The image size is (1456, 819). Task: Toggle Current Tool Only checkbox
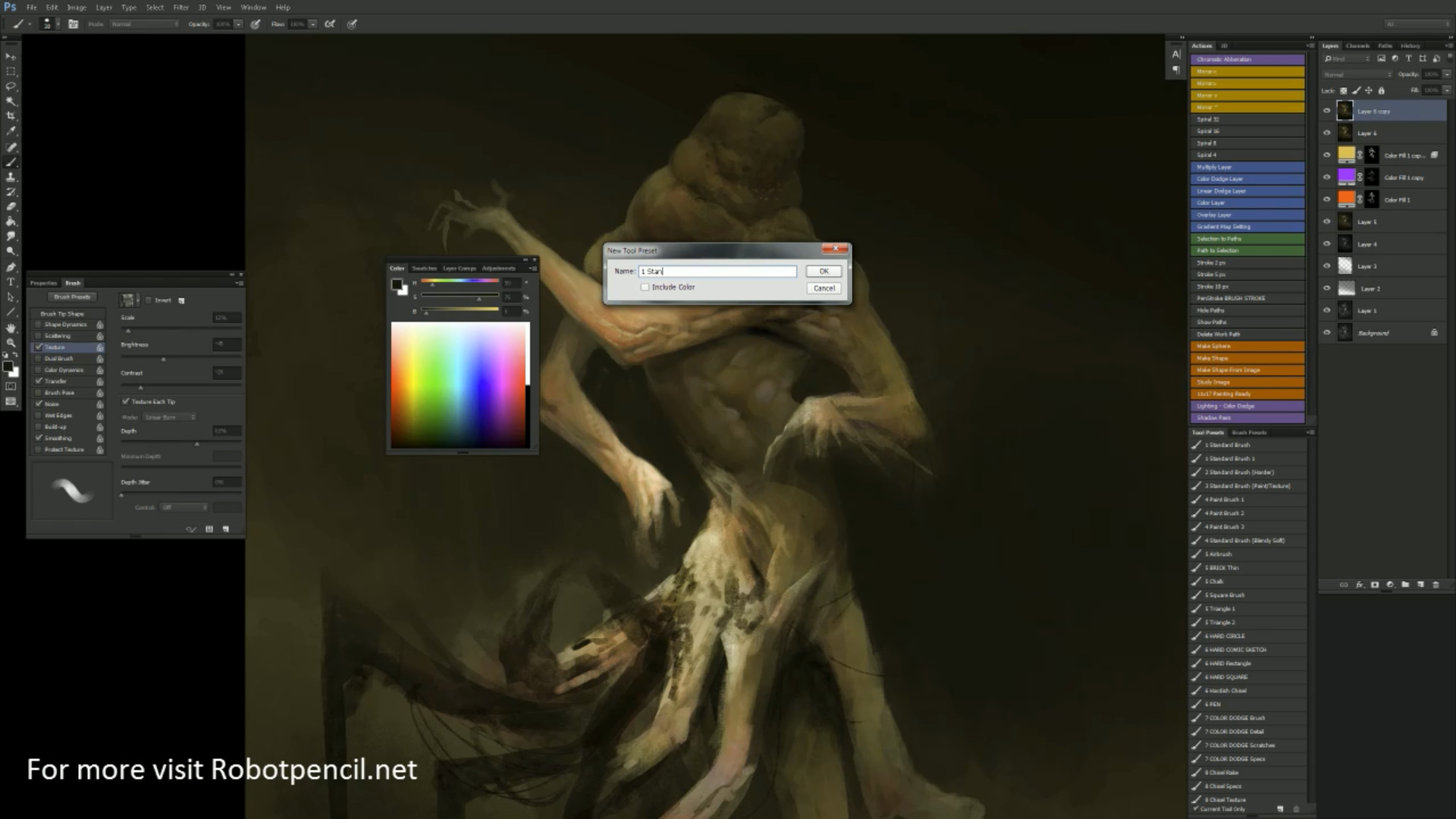(1197, 809)
